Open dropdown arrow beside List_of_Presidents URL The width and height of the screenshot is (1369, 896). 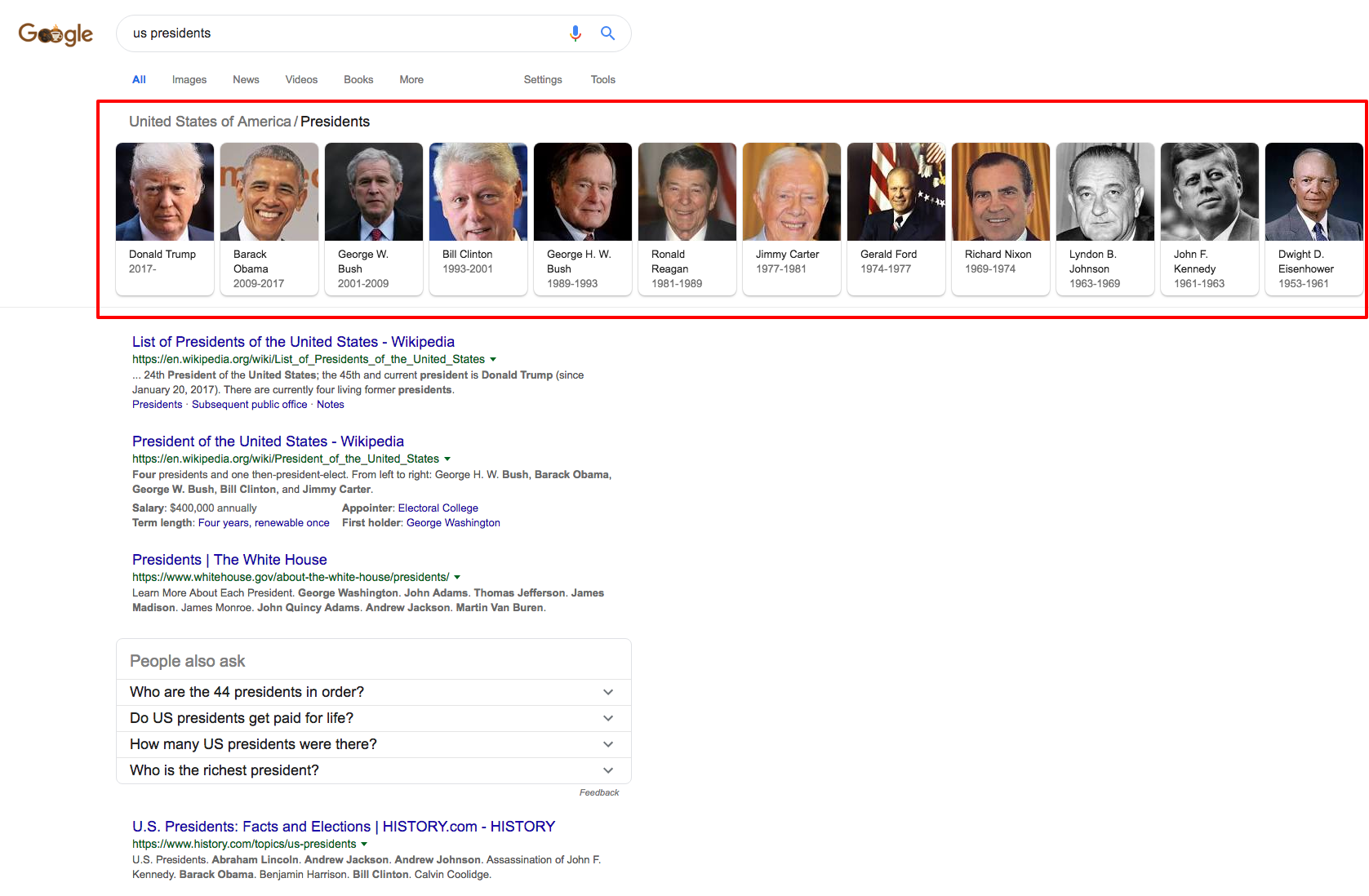tap(493, 360)
